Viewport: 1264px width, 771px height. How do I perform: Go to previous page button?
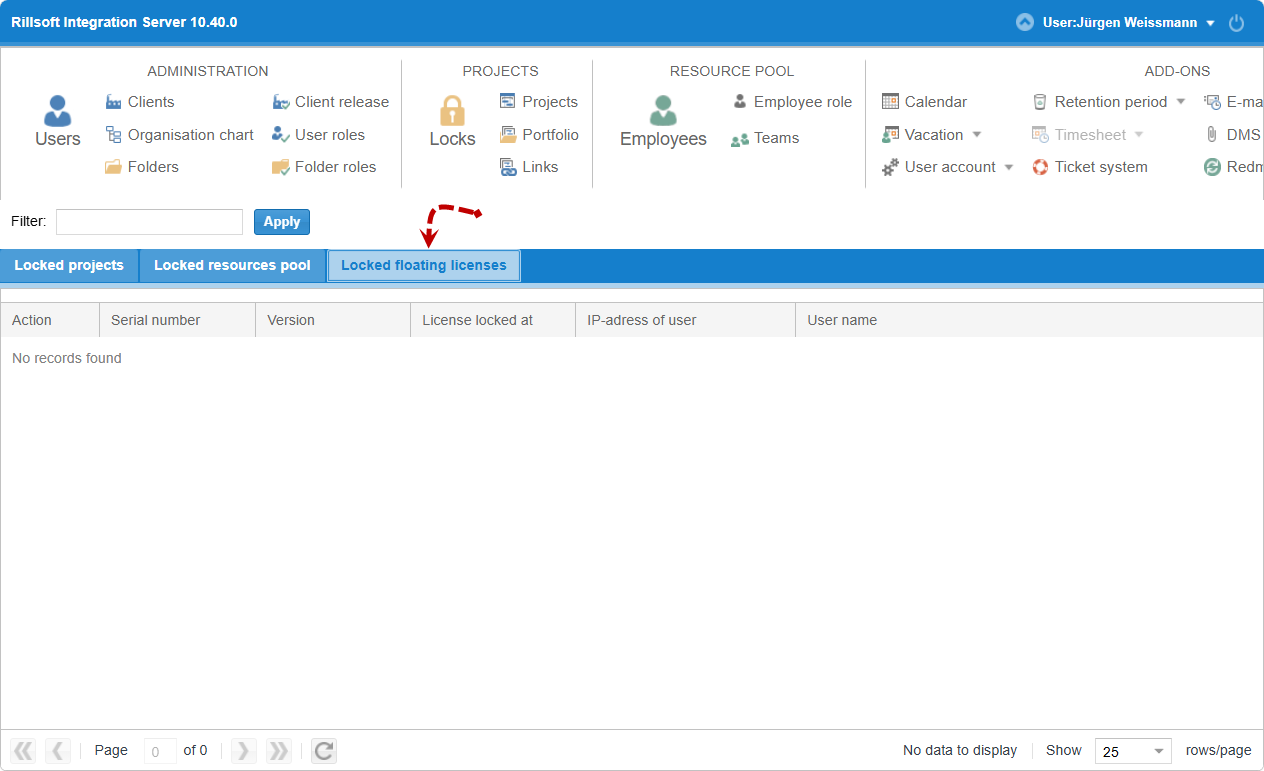pyautogui.click(x=58, y=751)
